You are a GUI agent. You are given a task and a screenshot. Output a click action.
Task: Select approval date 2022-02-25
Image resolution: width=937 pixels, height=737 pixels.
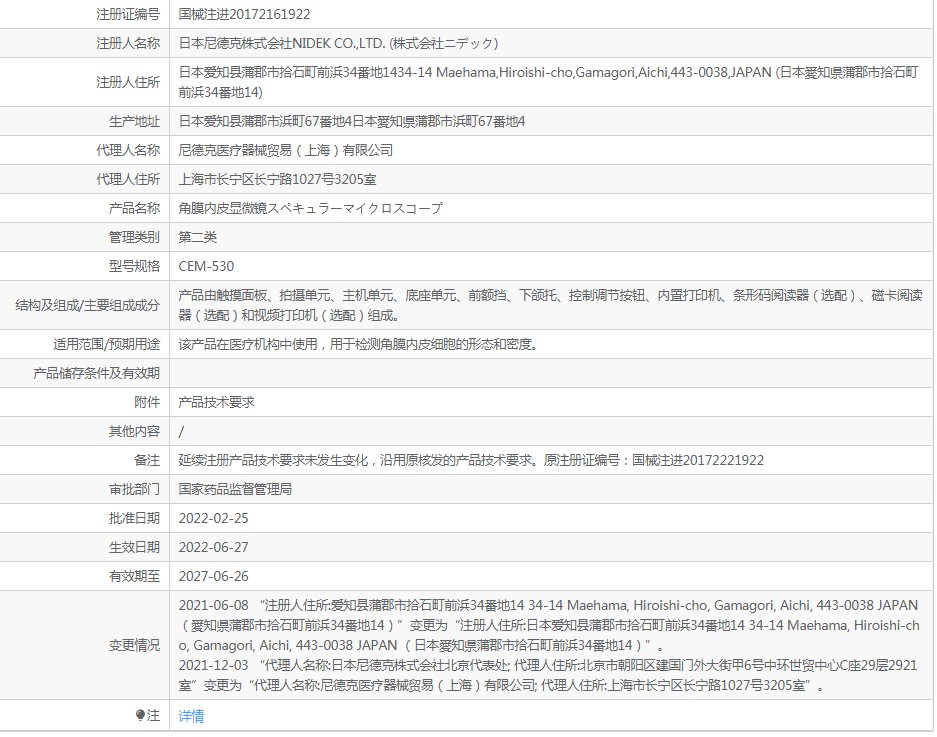pyautogui.click(x=213, y=518)
